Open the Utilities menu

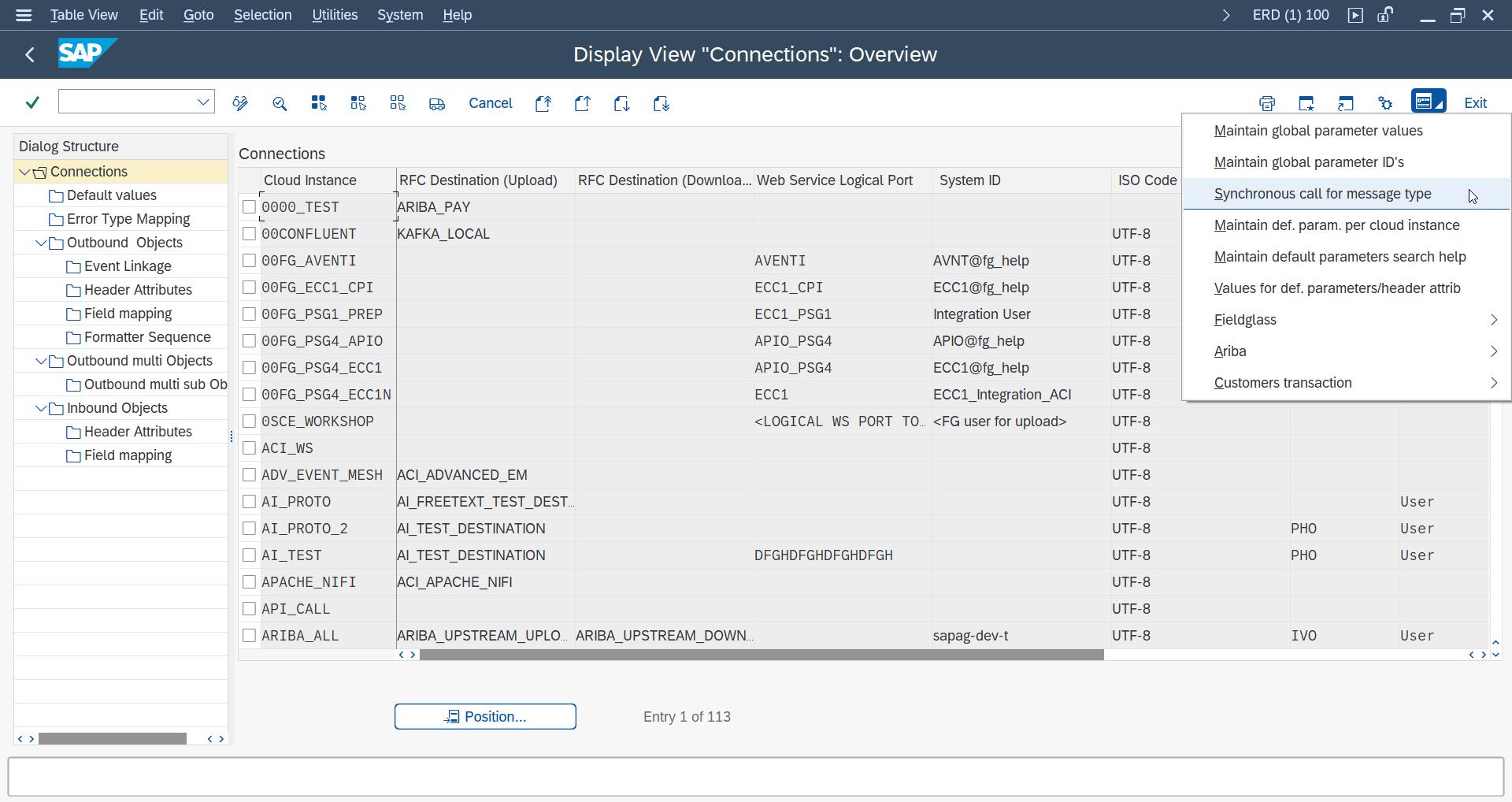point(335,15)
